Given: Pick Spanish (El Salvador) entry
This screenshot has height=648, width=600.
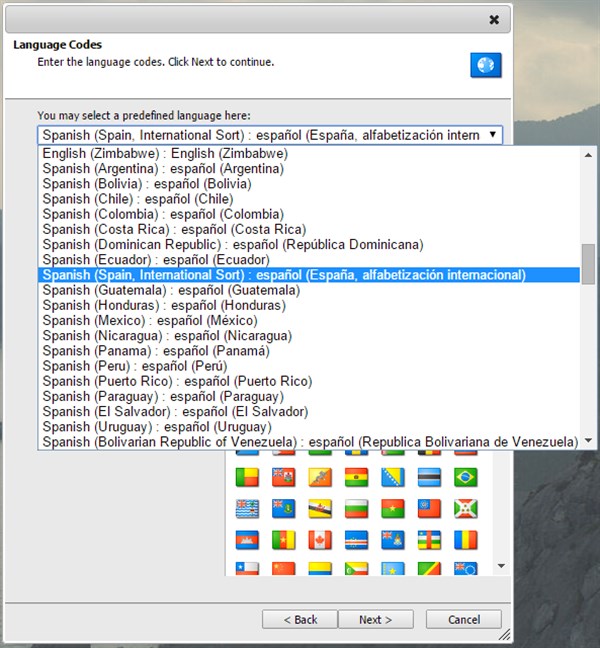Looking at the screenshot, I should (309, 412).
